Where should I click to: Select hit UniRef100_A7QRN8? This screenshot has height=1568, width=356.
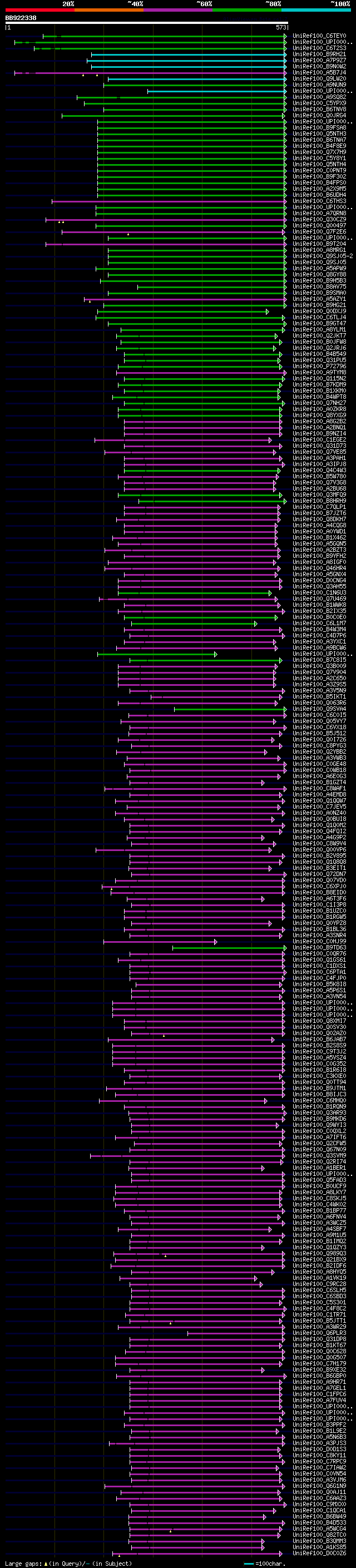click(x=319, y=214)
